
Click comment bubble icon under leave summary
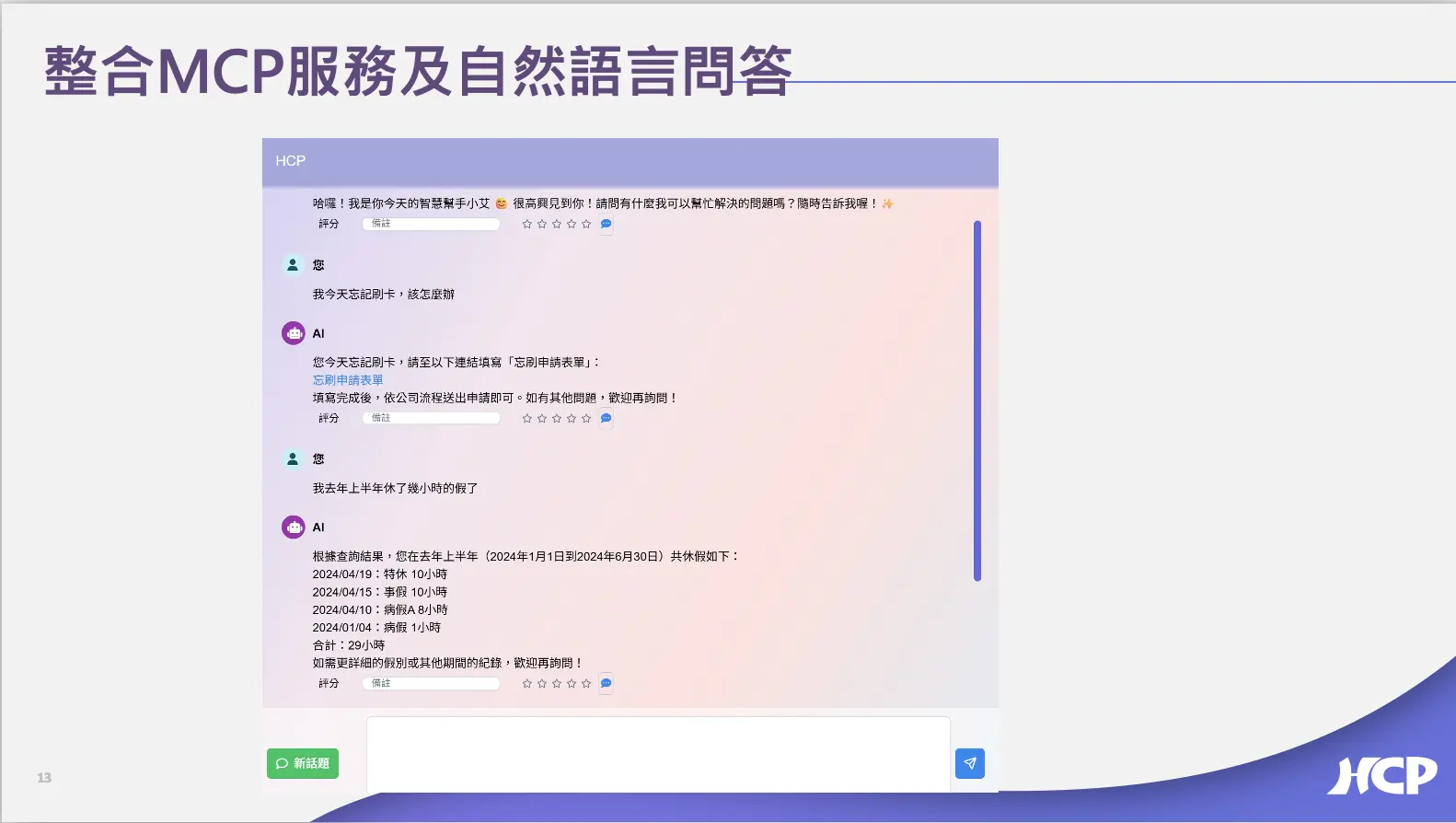(606, 683)
